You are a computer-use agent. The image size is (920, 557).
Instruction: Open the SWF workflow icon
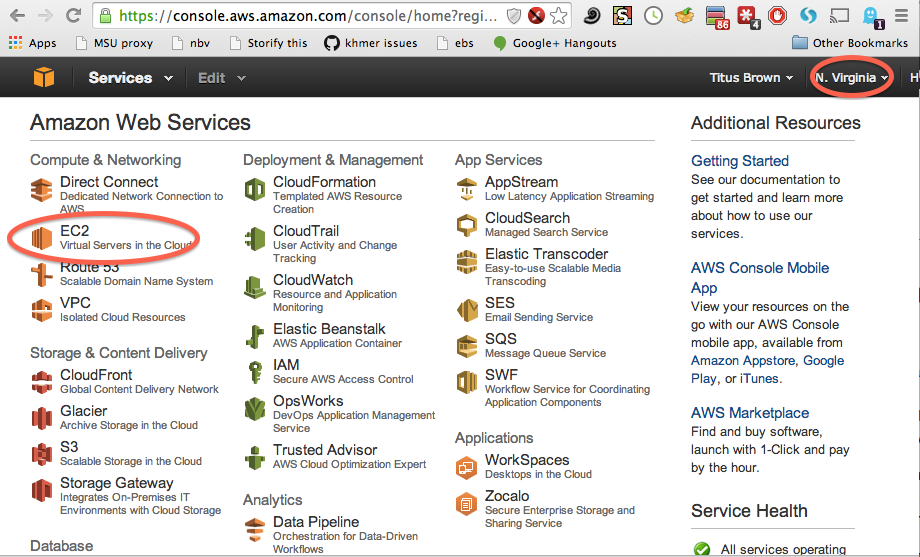click(467, 383)
